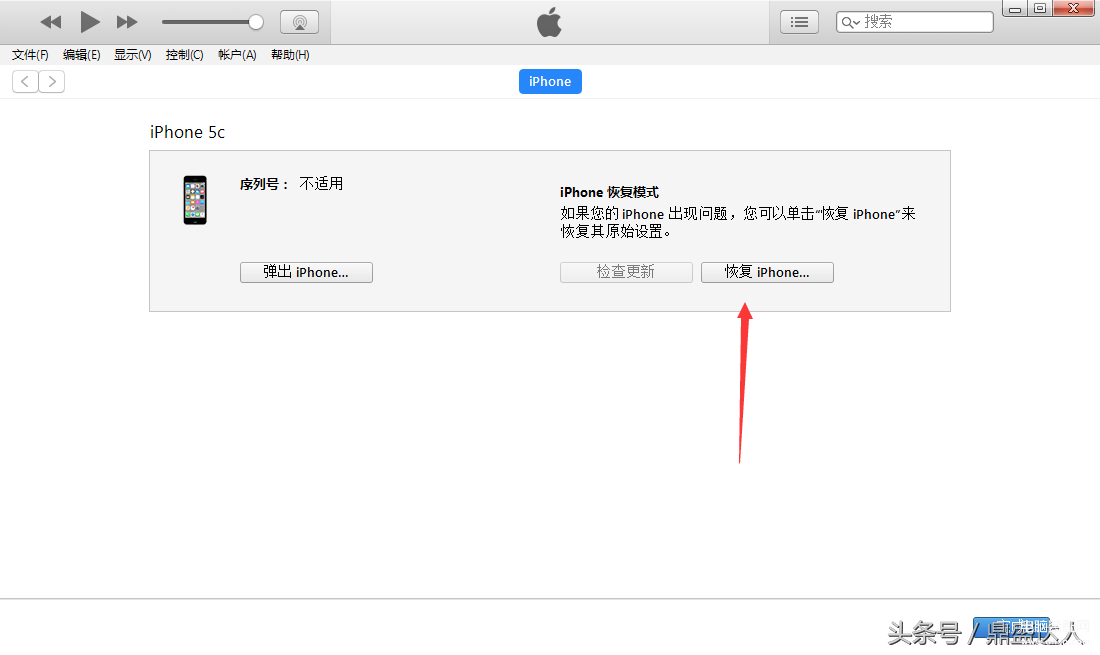Click the 弹出 iPhone... button
Screen dimensions: 1100x655
(306, 272)
